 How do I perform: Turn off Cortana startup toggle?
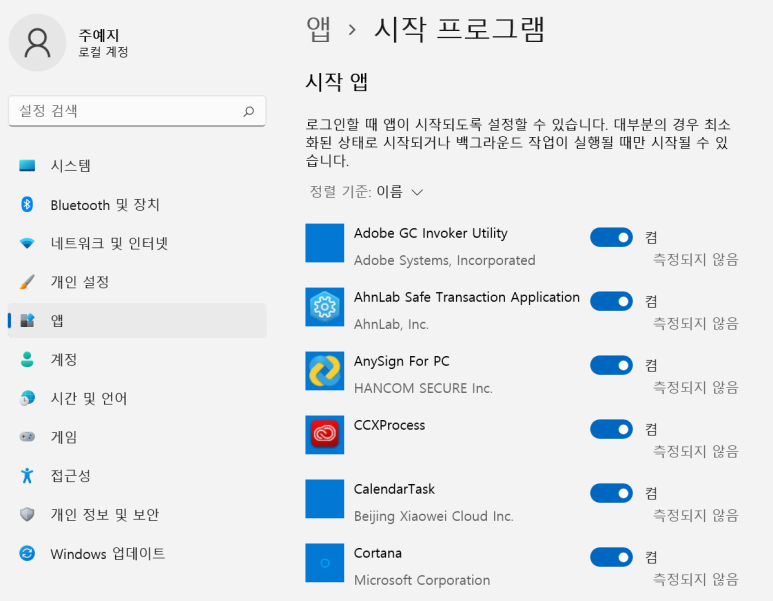pyautogui.click(x=611, y=557)
